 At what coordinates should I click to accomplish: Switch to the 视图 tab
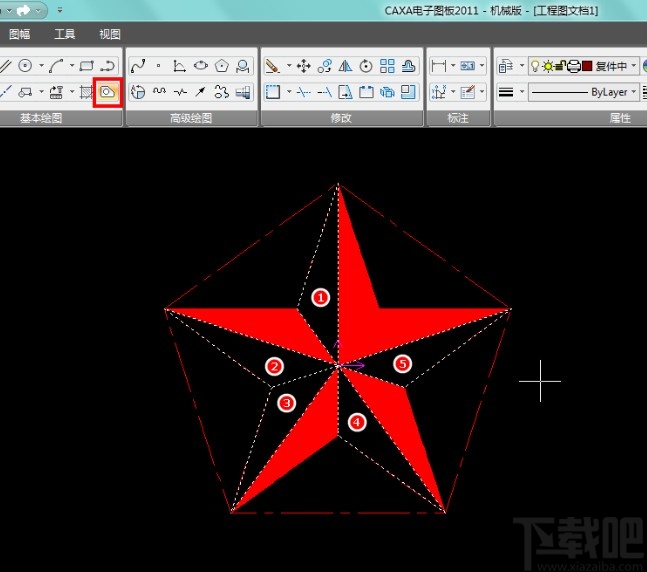[109, 34]
